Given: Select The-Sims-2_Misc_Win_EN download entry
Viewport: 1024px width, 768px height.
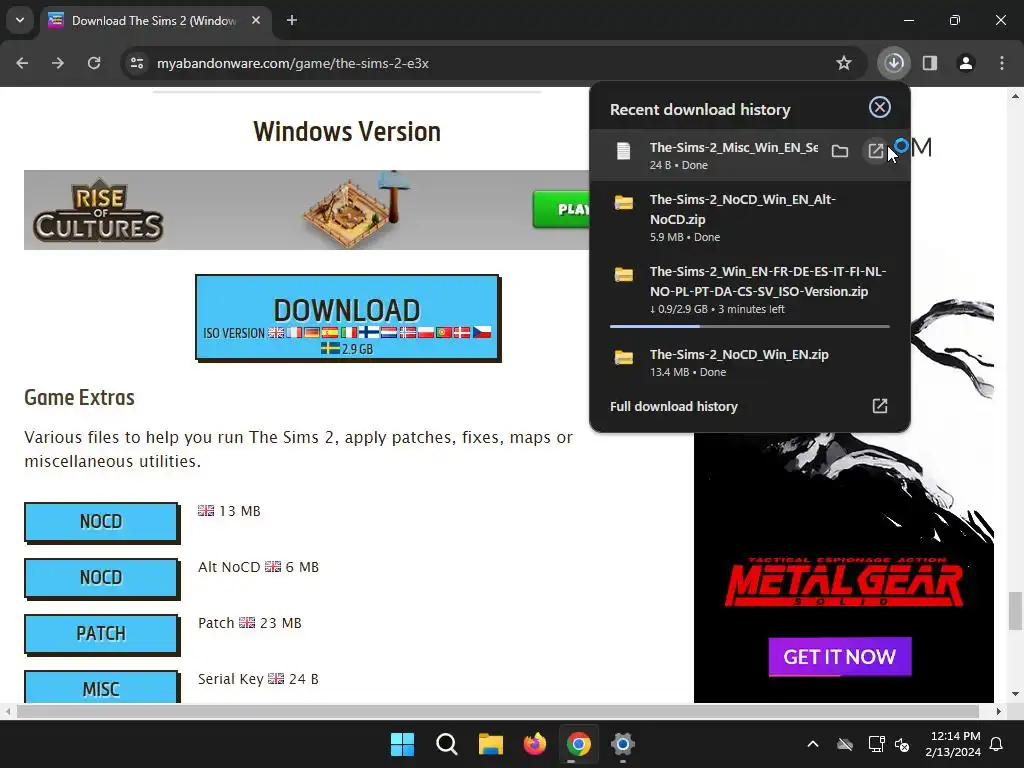Looking at the screenshot, I should pyautogui.click(x=750, y=155).
